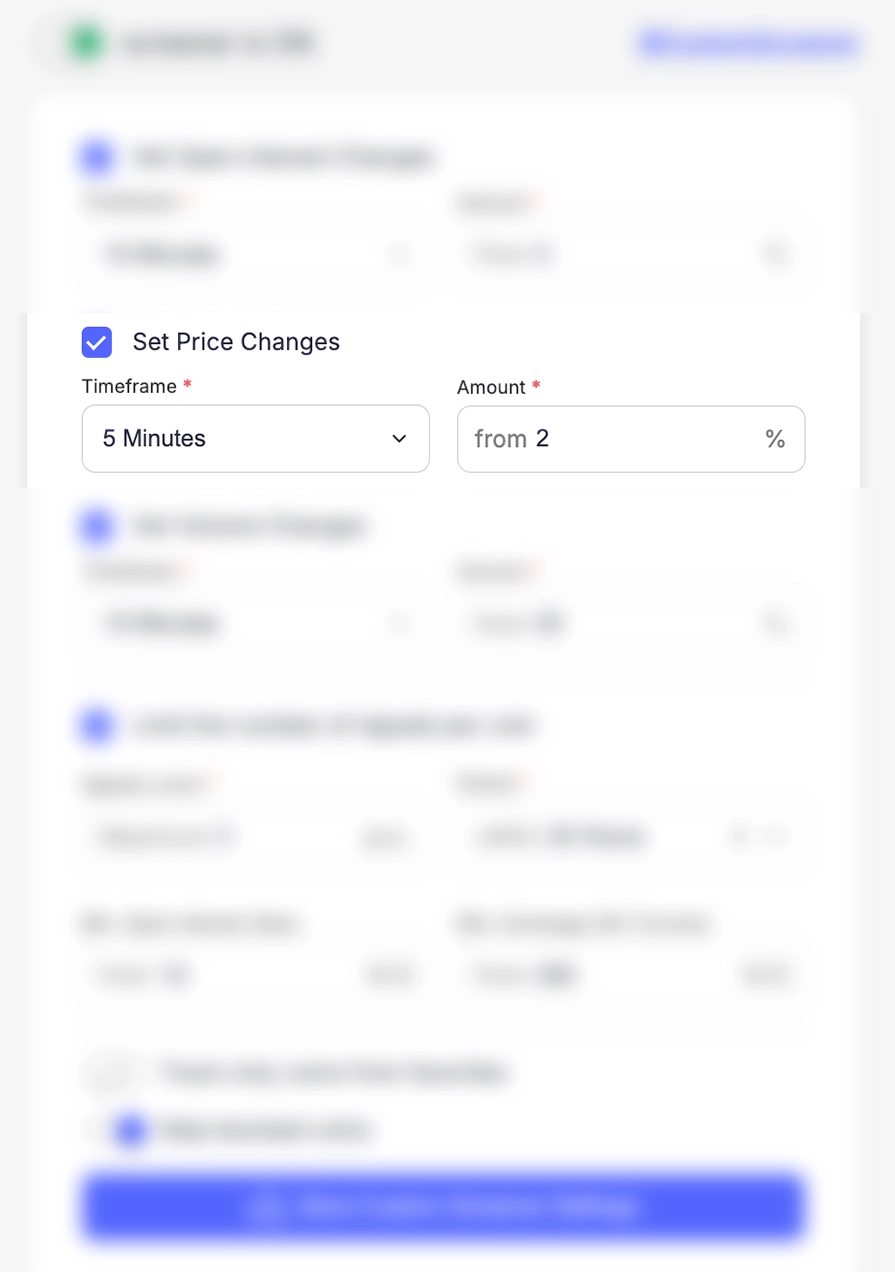Toggle the grey off switch above the save button
Image resolution: width=895 pixels, height=1272 pixels.
point(112,1073)
